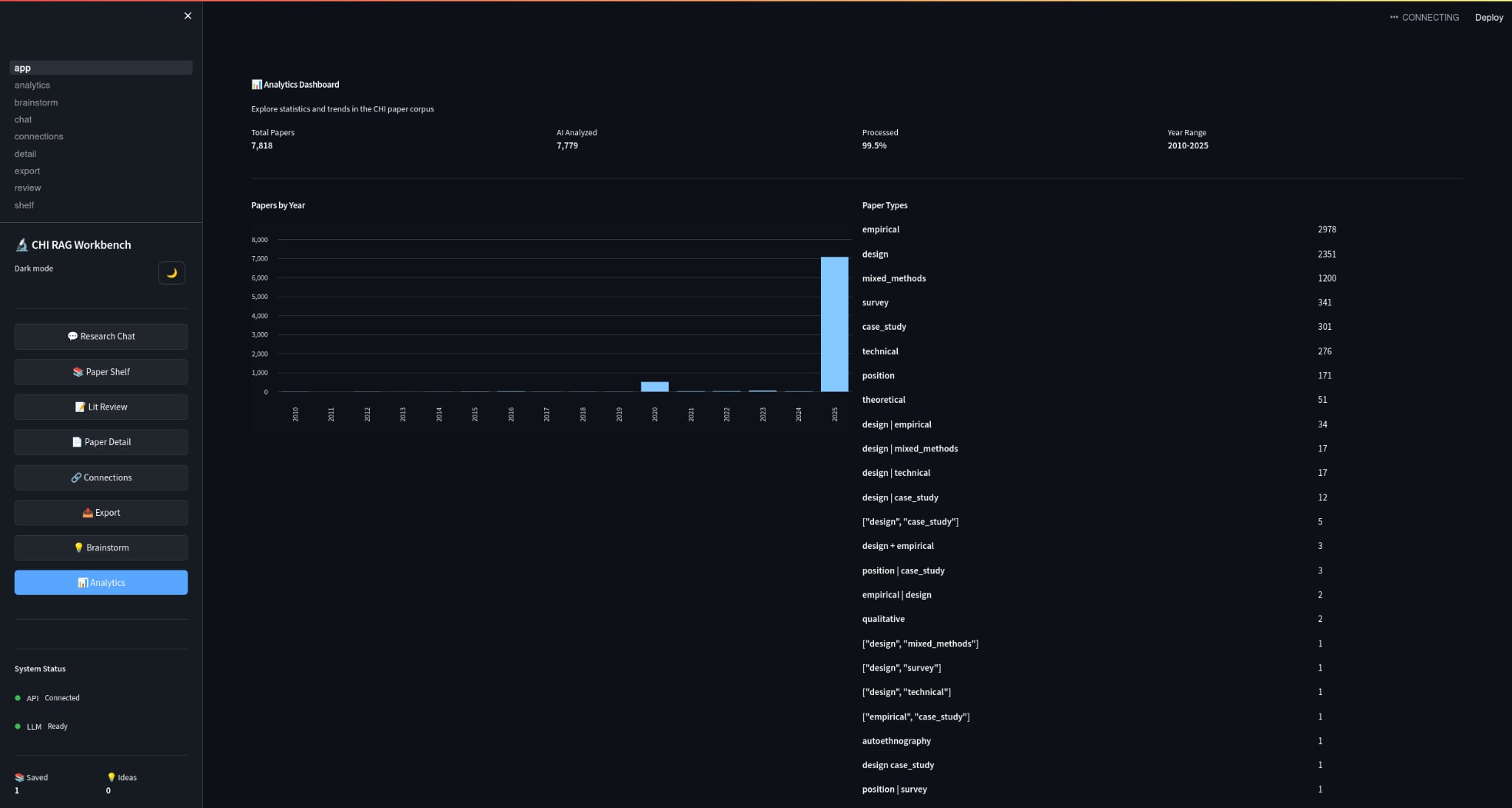Toggle the dark mode switch

171,272
